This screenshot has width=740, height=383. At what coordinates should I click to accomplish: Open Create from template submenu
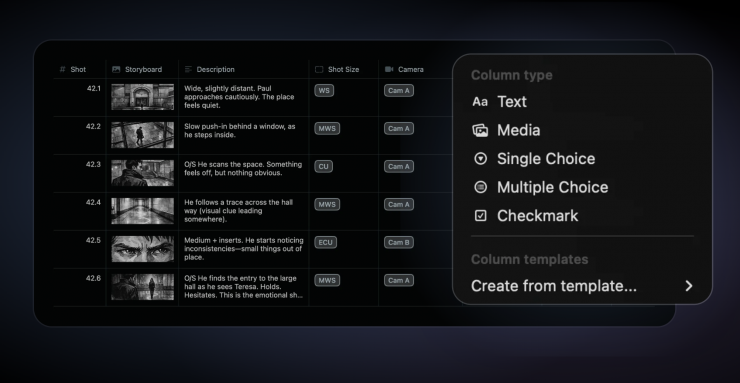tap(582, 286)
